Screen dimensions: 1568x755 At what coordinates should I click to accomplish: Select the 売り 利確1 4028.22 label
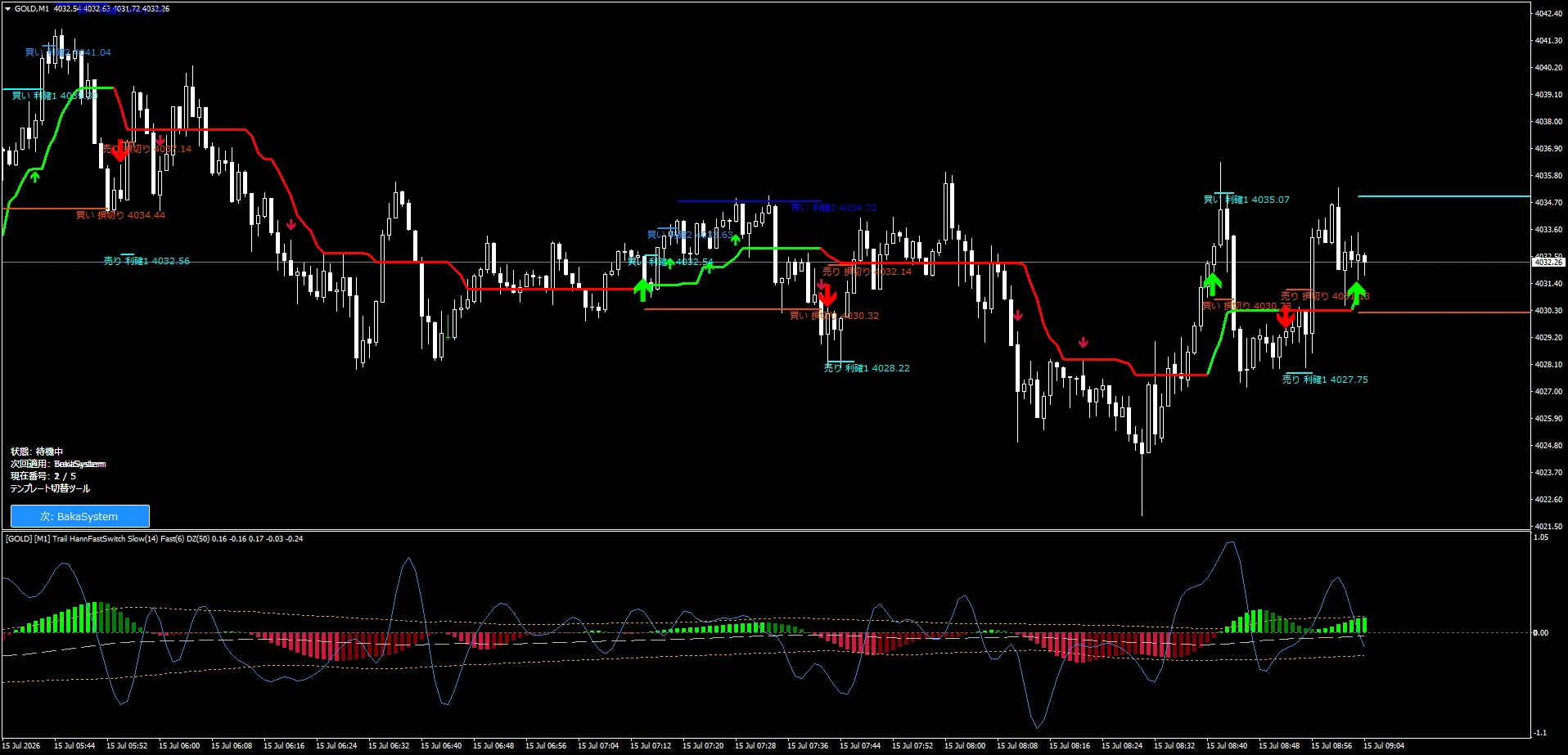click(867, 368)
